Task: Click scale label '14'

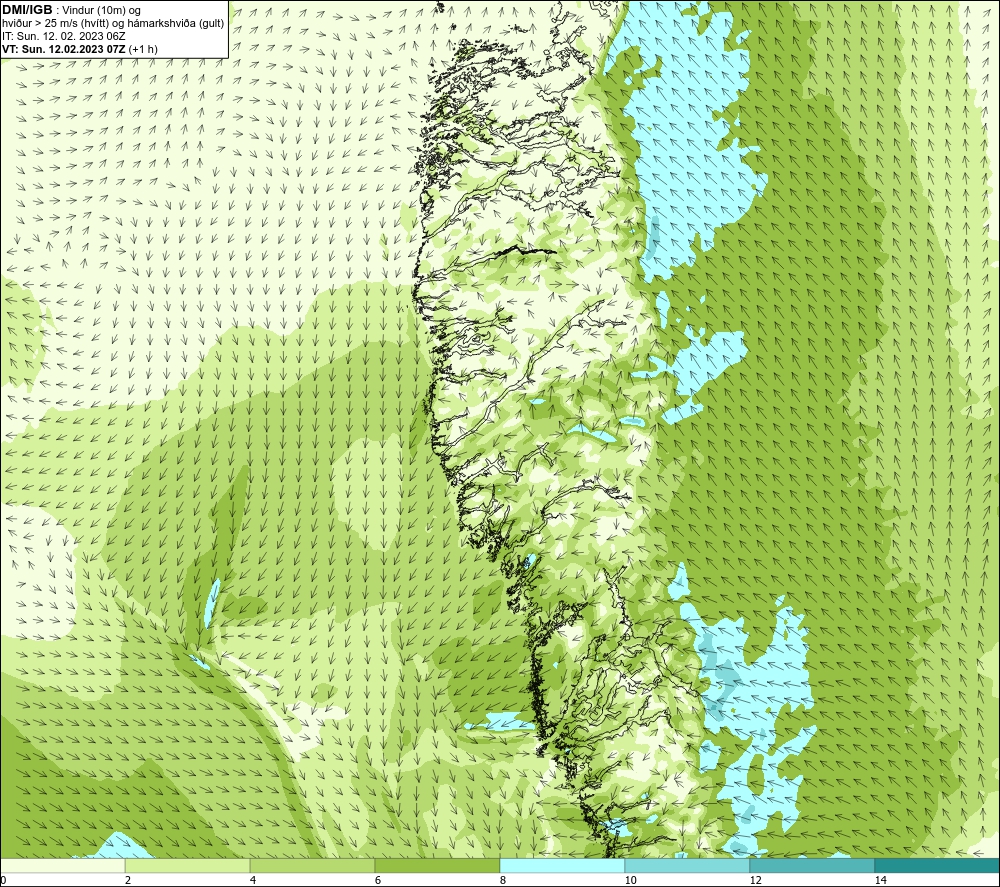Action: [x=880, y=881]
